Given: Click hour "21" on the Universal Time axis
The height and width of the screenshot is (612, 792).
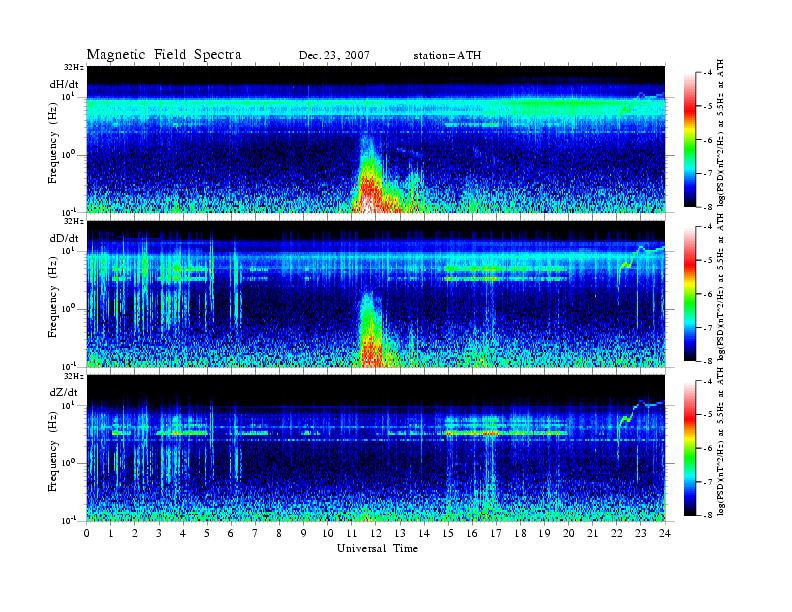Looking at the screenshot, I should tap(592, 533).
